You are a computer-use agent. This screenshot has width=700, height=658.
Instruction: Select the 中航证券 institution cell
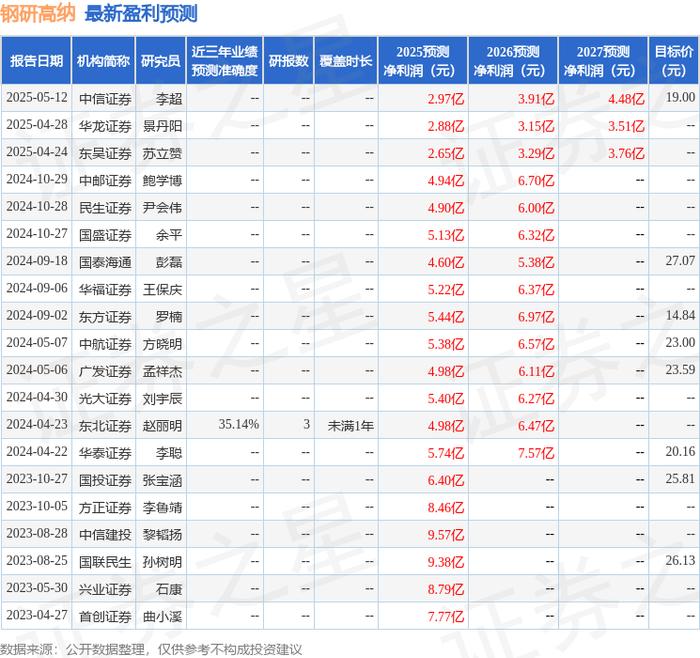[x=105, y=344]
